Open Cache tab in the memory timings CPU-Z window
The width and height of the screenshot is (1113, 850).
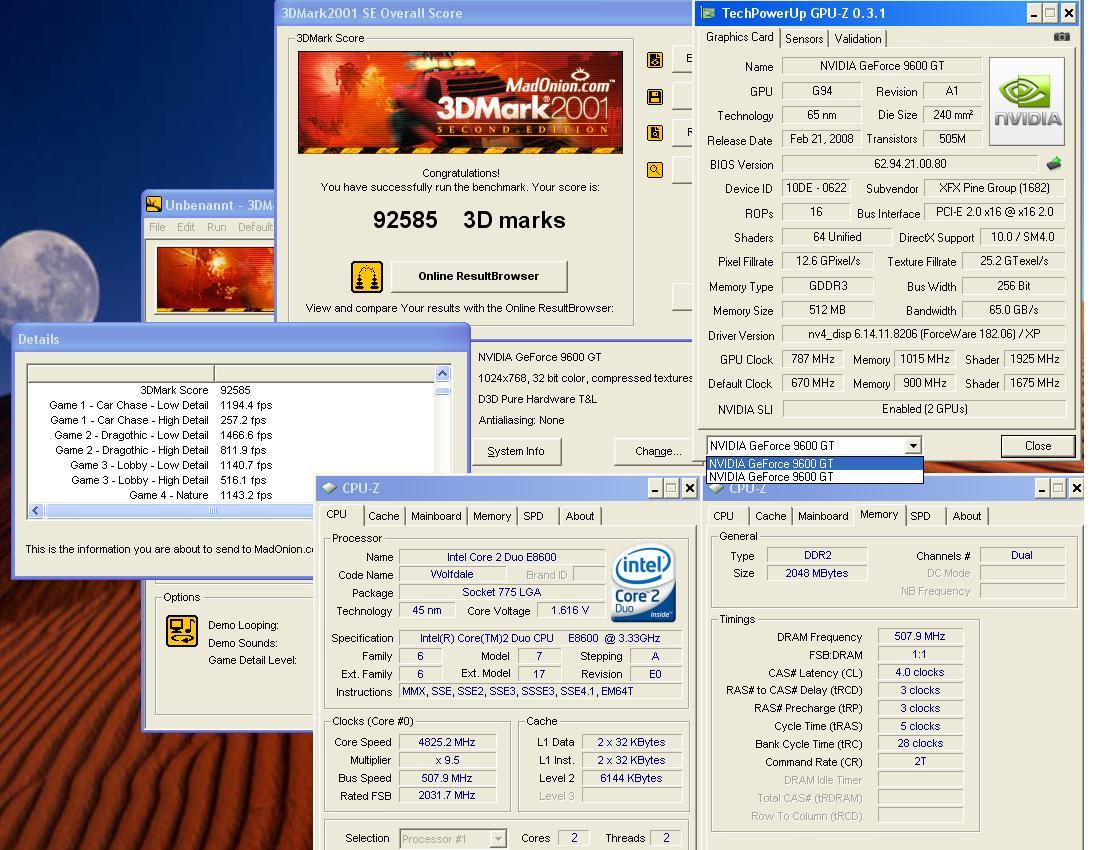click(x=770, y=516)
